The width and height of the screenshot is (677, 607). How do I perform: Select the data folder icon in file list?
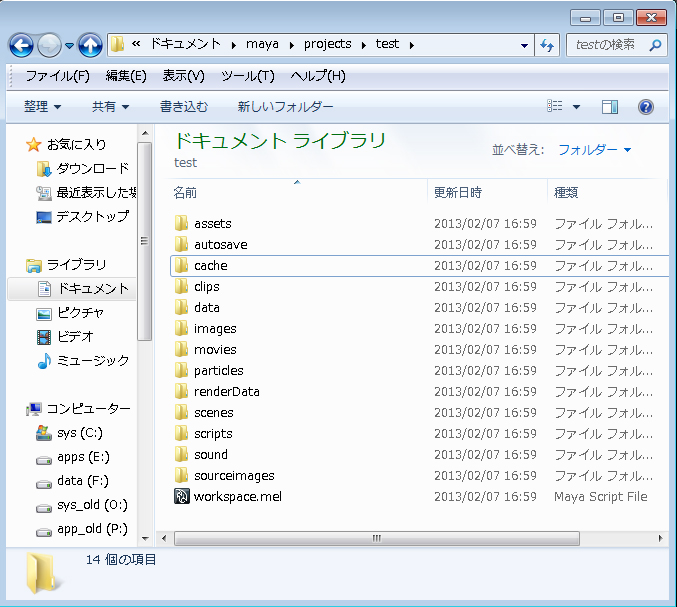click(181, 307)
